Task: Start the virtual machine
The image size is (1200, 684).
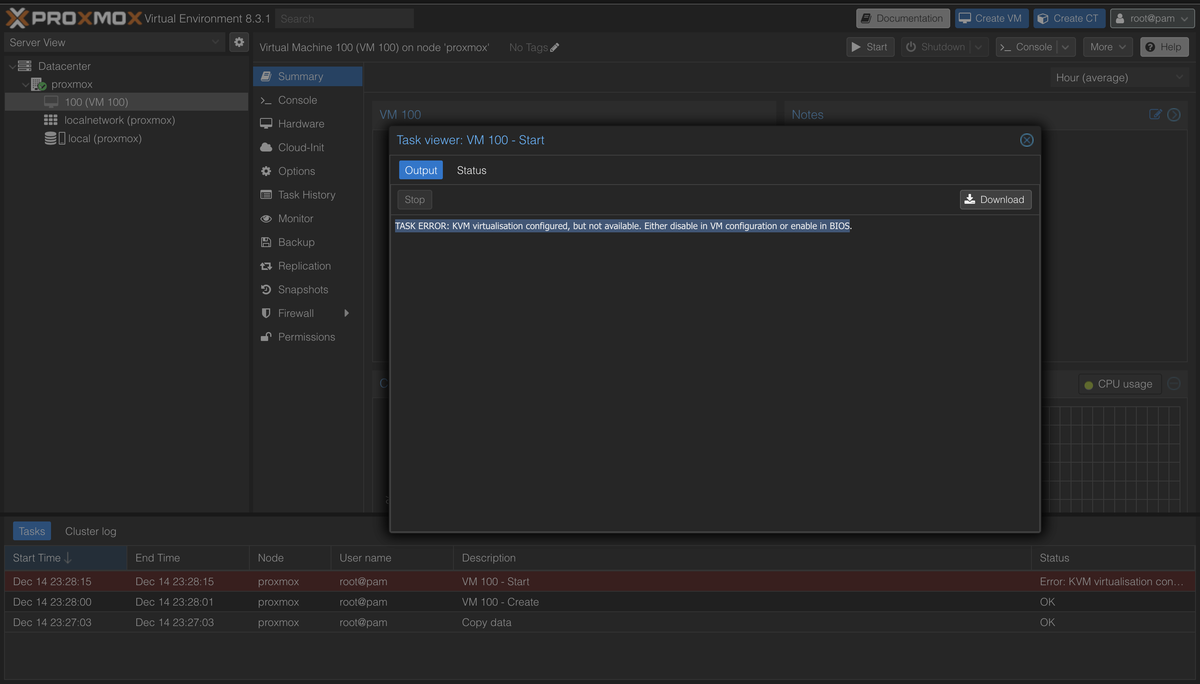Action: coord(870,47)
